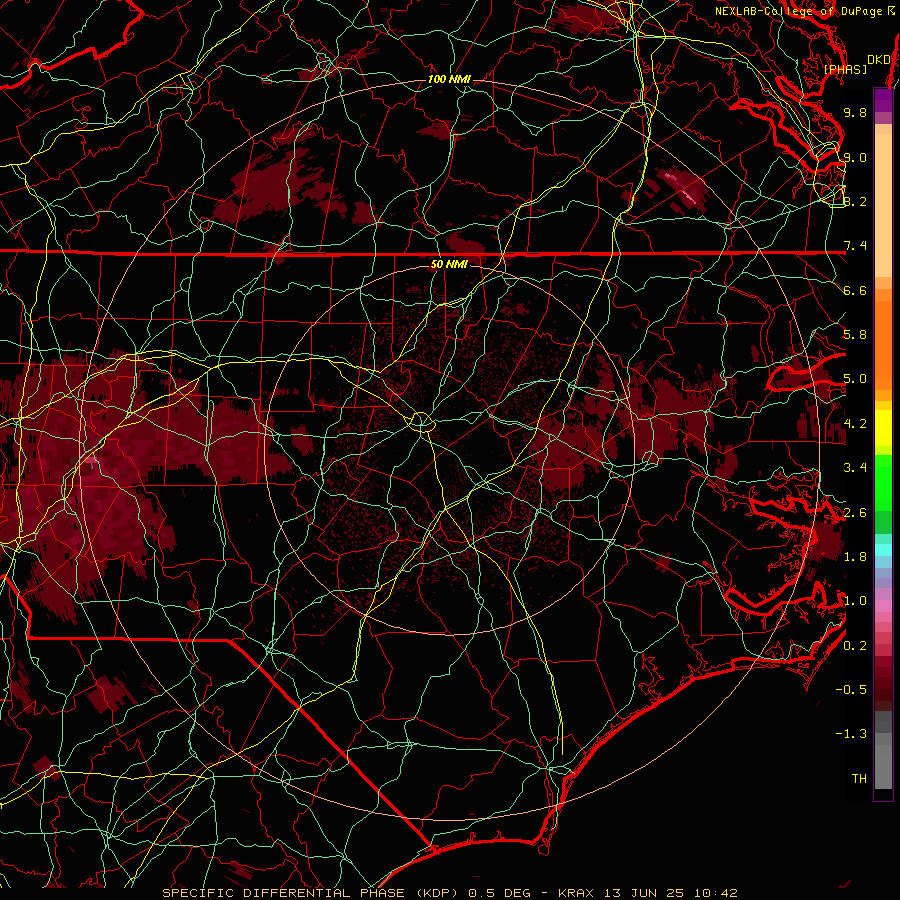
Task: Pick the pink segment of the color bar
Action: [883, 606]
